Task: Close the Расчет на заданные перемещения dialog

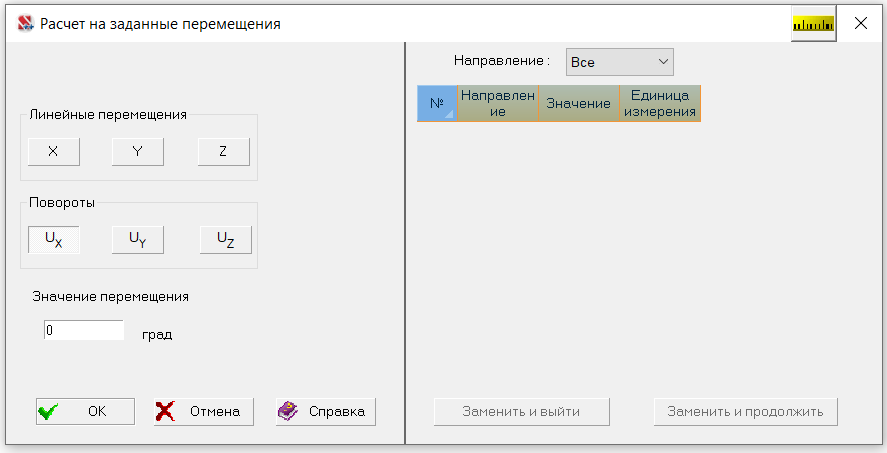Action: (861, 23)
